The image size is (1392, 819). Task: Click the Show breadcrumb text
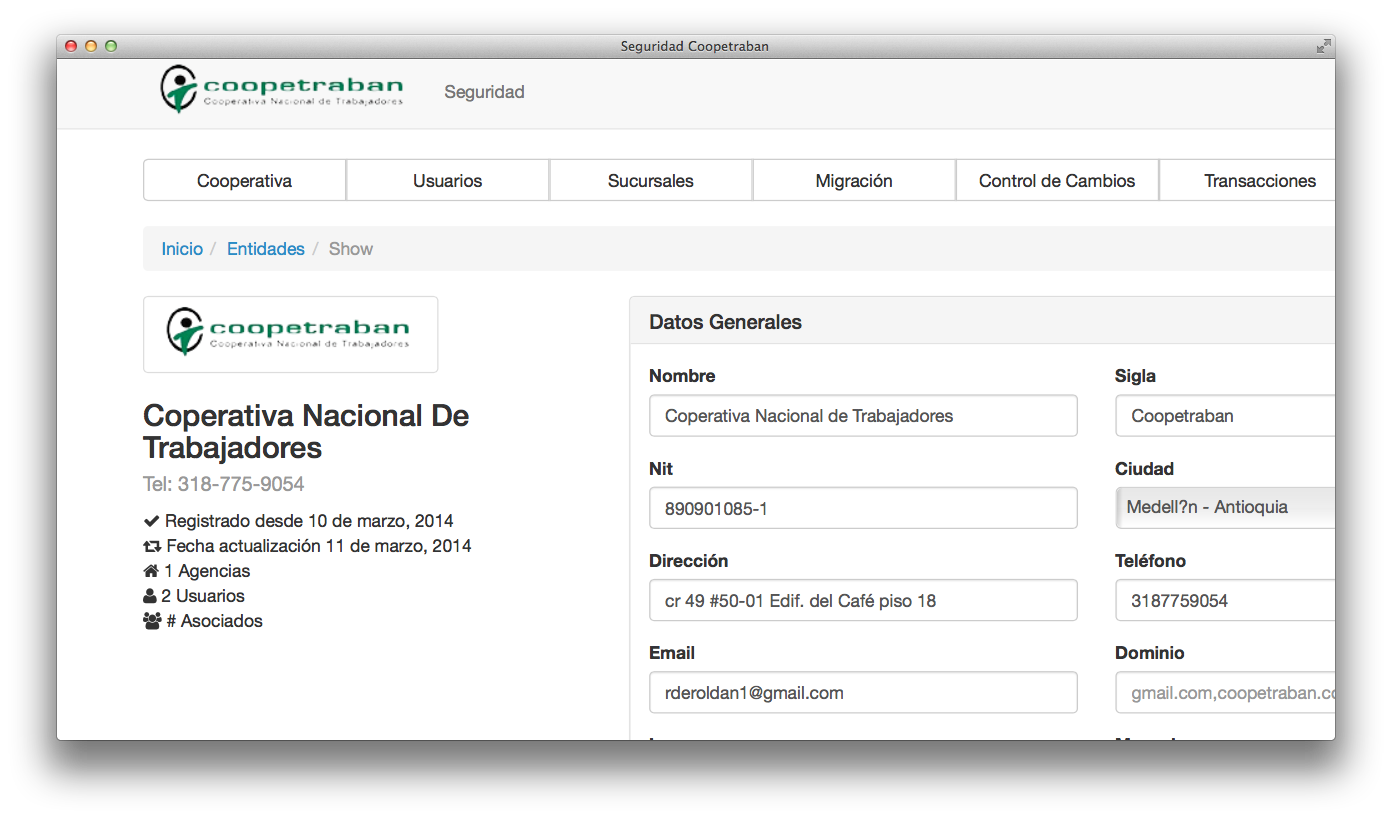coord(351,249)
